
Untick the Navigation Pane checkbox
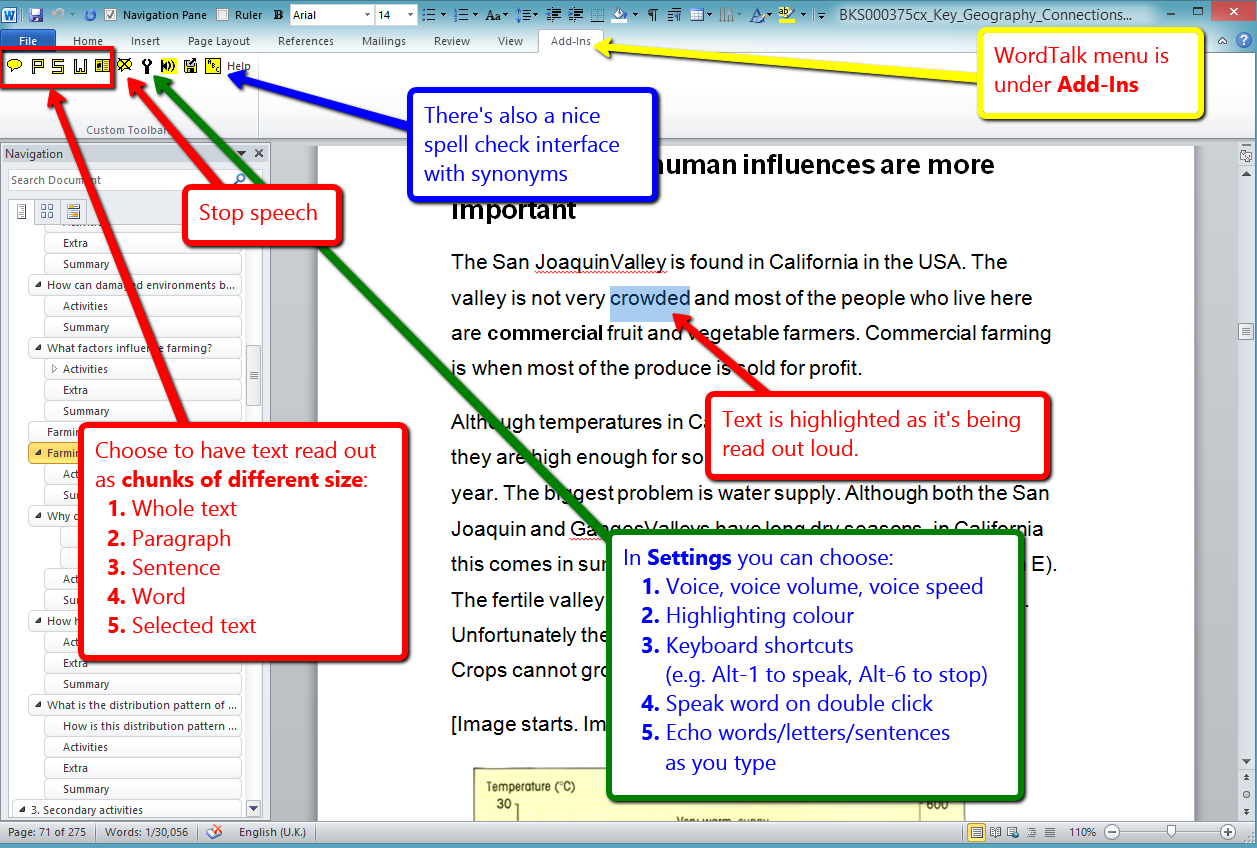pos(111,15)
